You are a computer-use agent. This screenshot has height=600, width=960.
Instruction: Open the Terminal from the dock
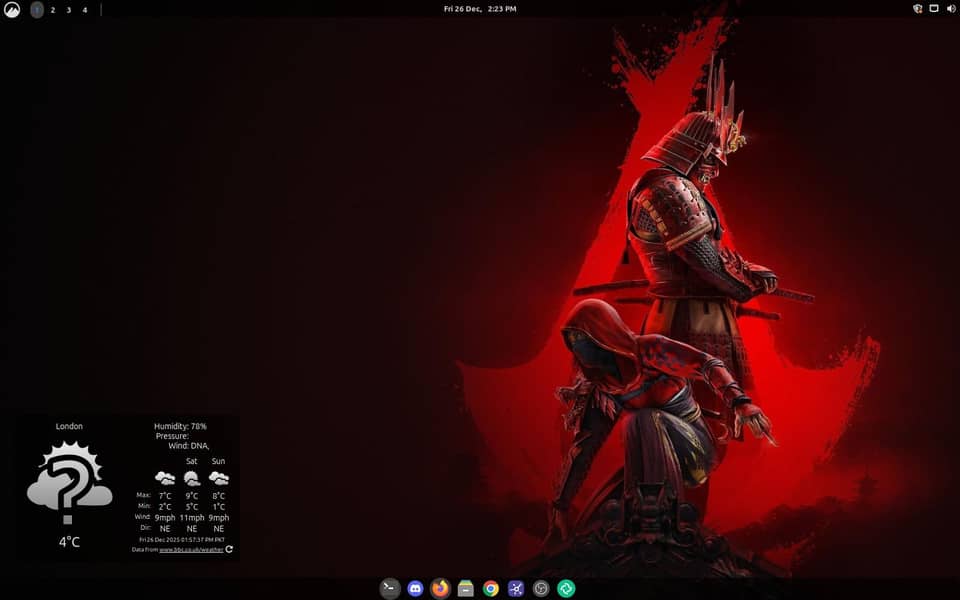point(390,589)
